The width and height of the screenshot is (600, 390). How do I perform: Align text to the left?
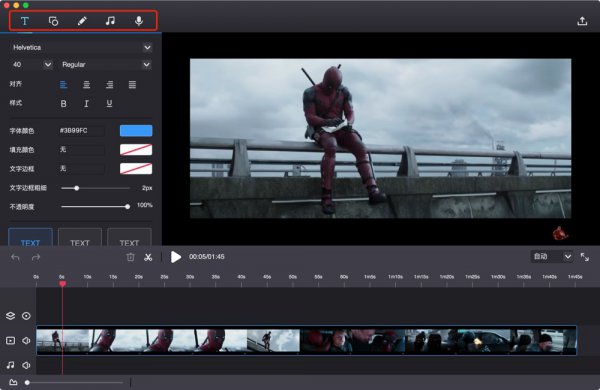pyautogui.click(x=64, y=85)
